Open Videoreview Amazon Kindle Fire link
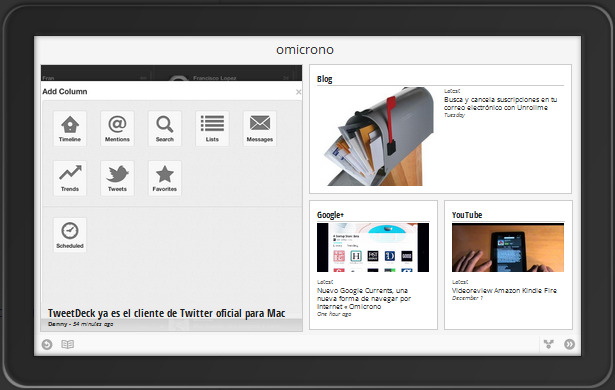The image size is (615, 390). tap(504, 291)
